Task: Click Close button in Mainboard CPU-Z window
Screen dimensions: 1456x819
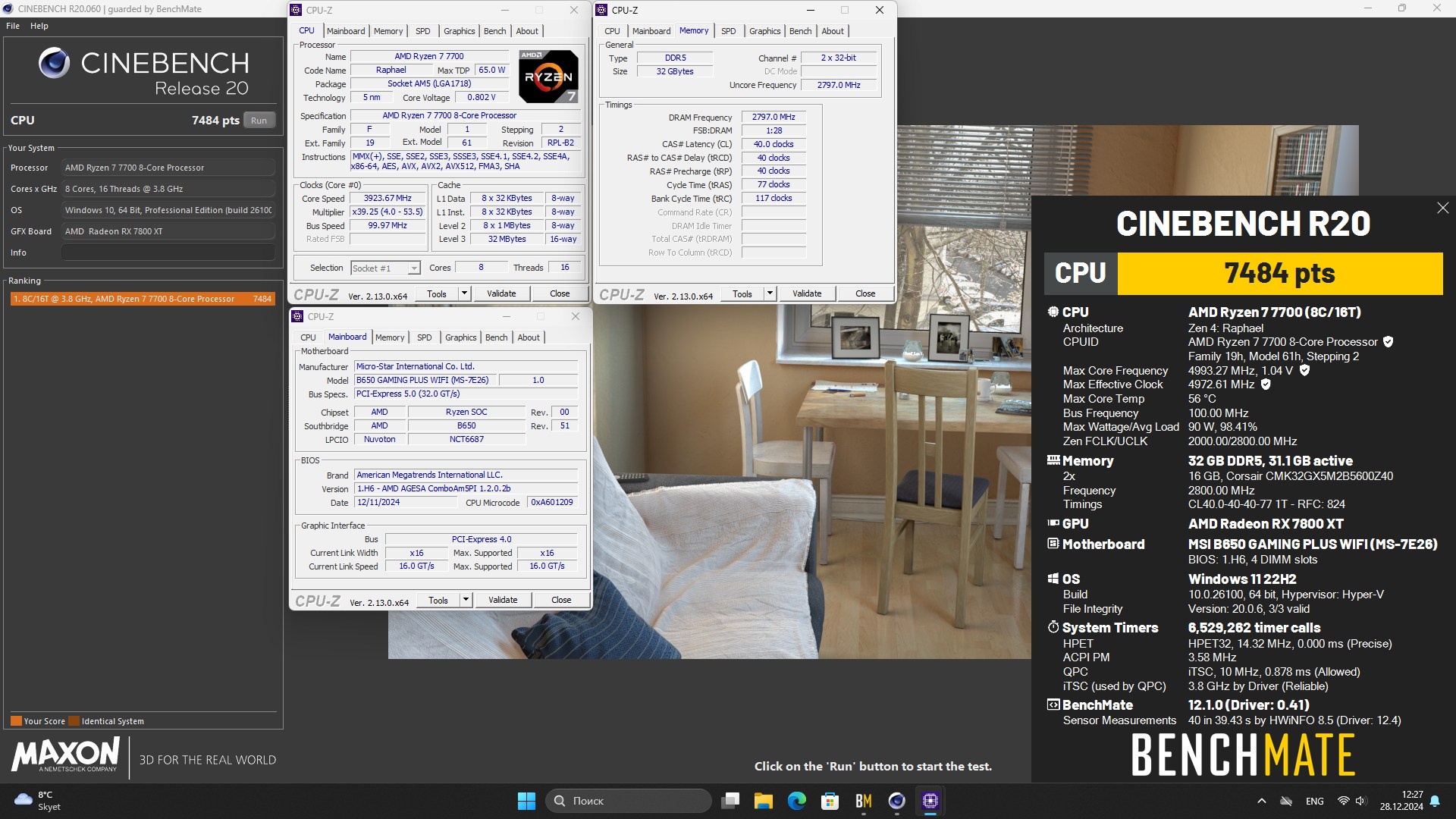Action: [561, 600]
